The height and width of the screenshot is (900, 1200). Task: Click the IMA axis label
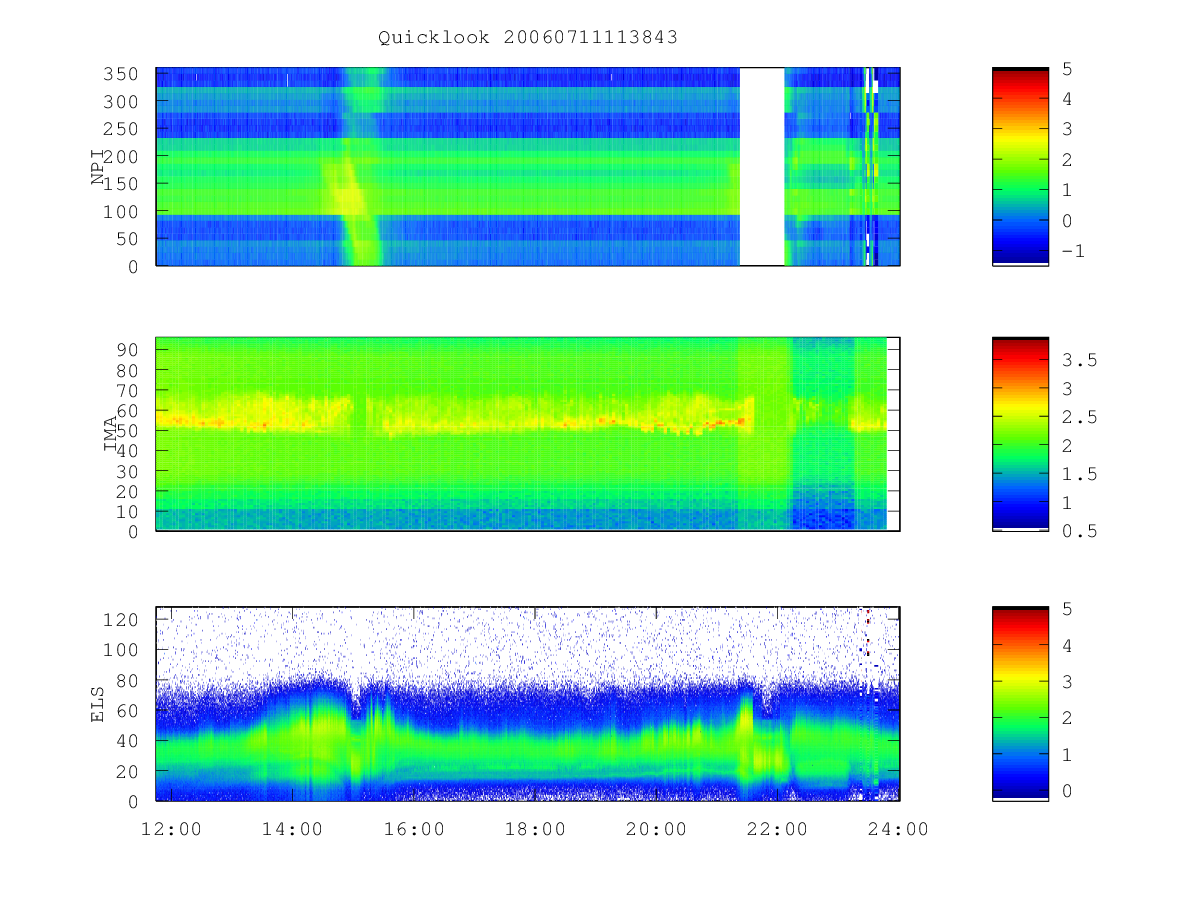(x=111, y=434)
